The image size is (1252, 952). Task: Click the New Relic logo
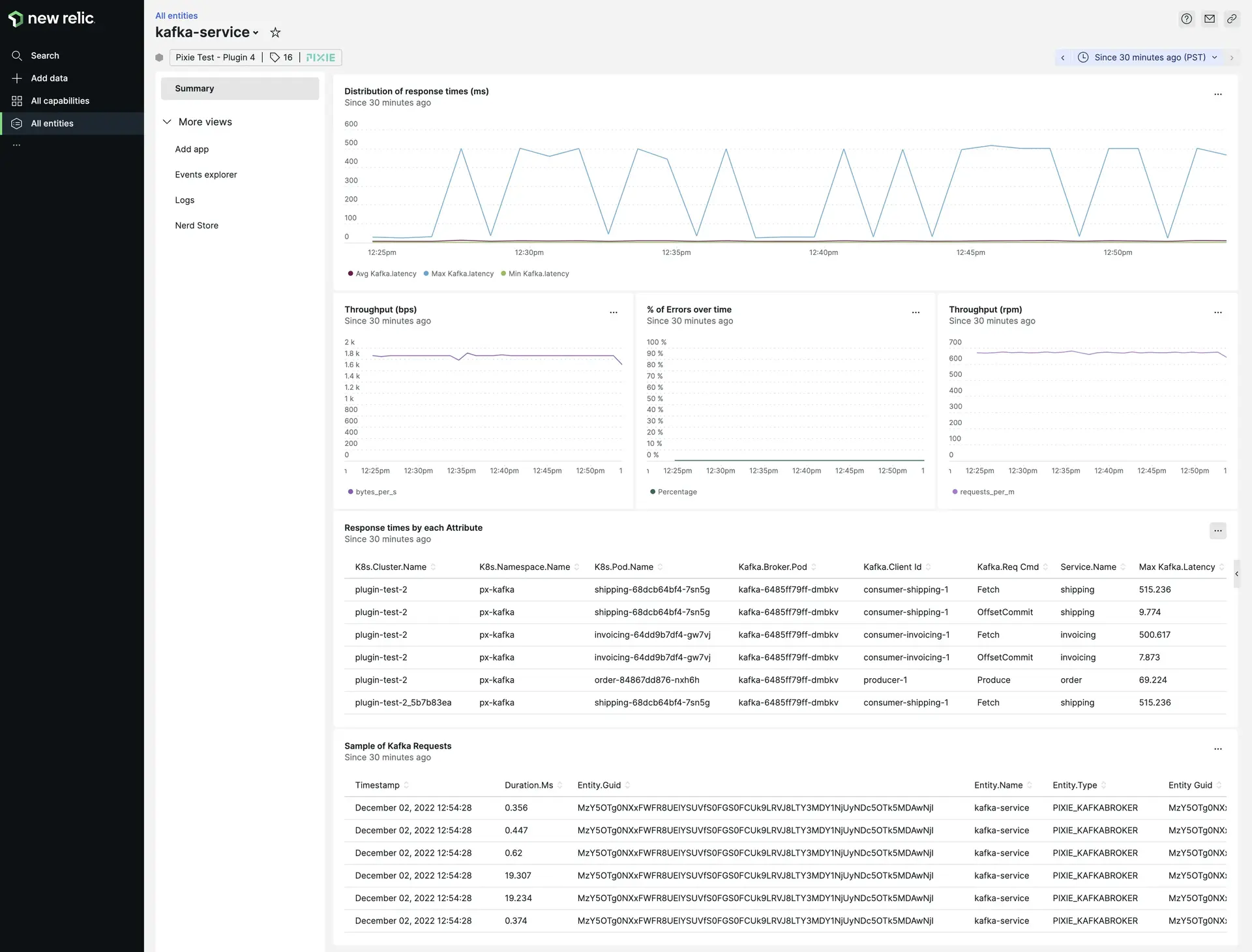pos(52,18)
